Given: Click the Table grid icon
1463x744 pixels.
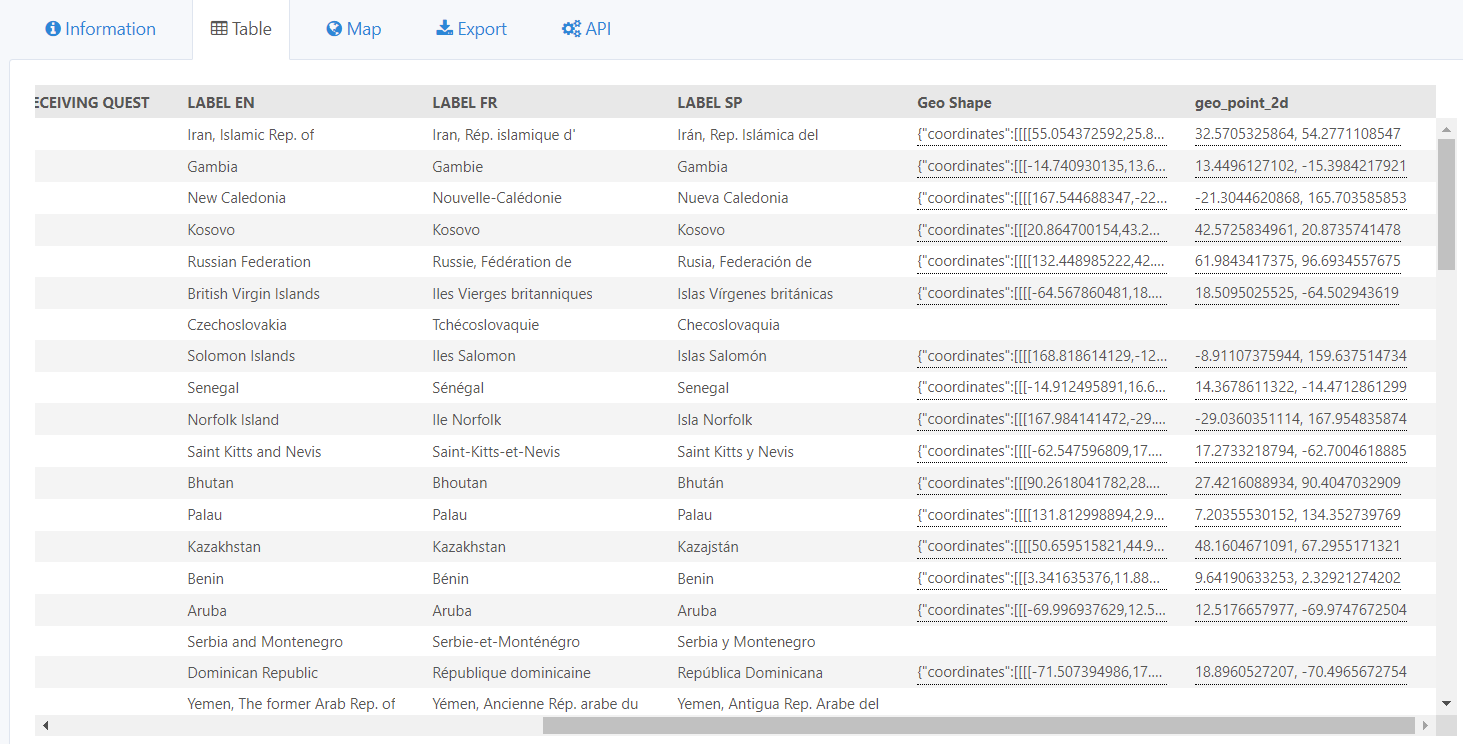Looking at the screenshot, I should click(219, 29).
